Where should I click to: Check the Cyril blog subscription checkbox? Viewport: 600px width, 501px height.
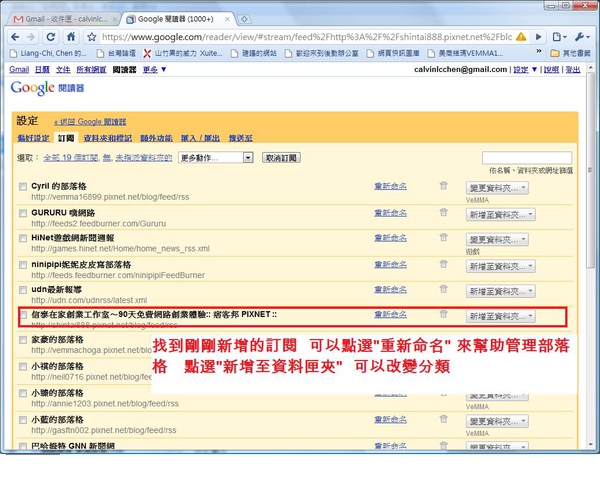click(22, 186)
